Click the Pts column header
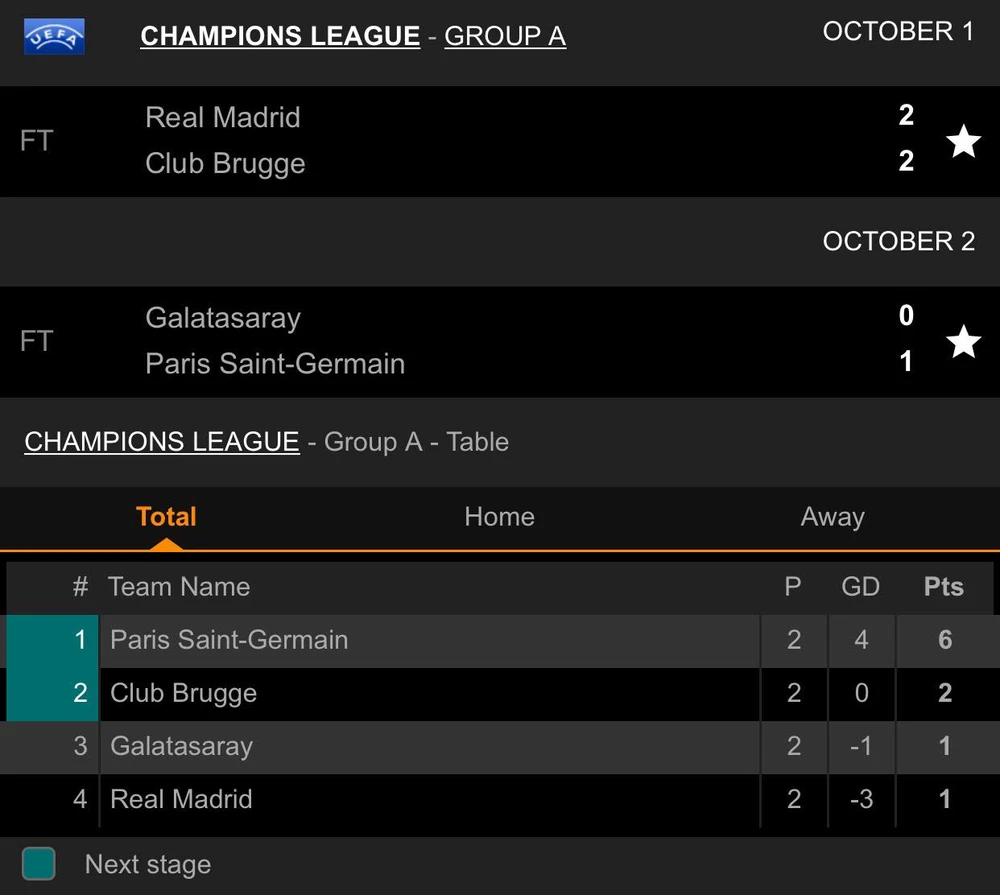The width and height of the screenshot is (1000, 895). pos(943,587)
